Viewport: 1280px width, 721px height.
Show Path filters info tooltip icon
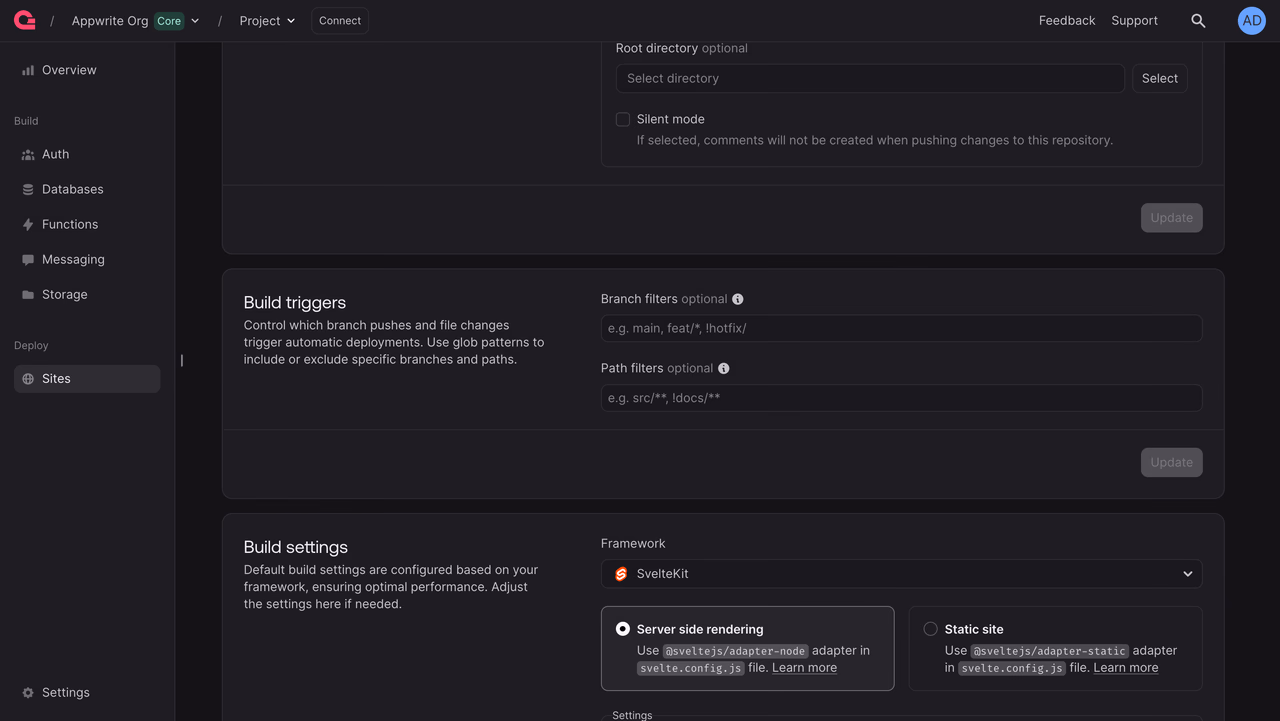pyautogui.click(x=724, y=368)
